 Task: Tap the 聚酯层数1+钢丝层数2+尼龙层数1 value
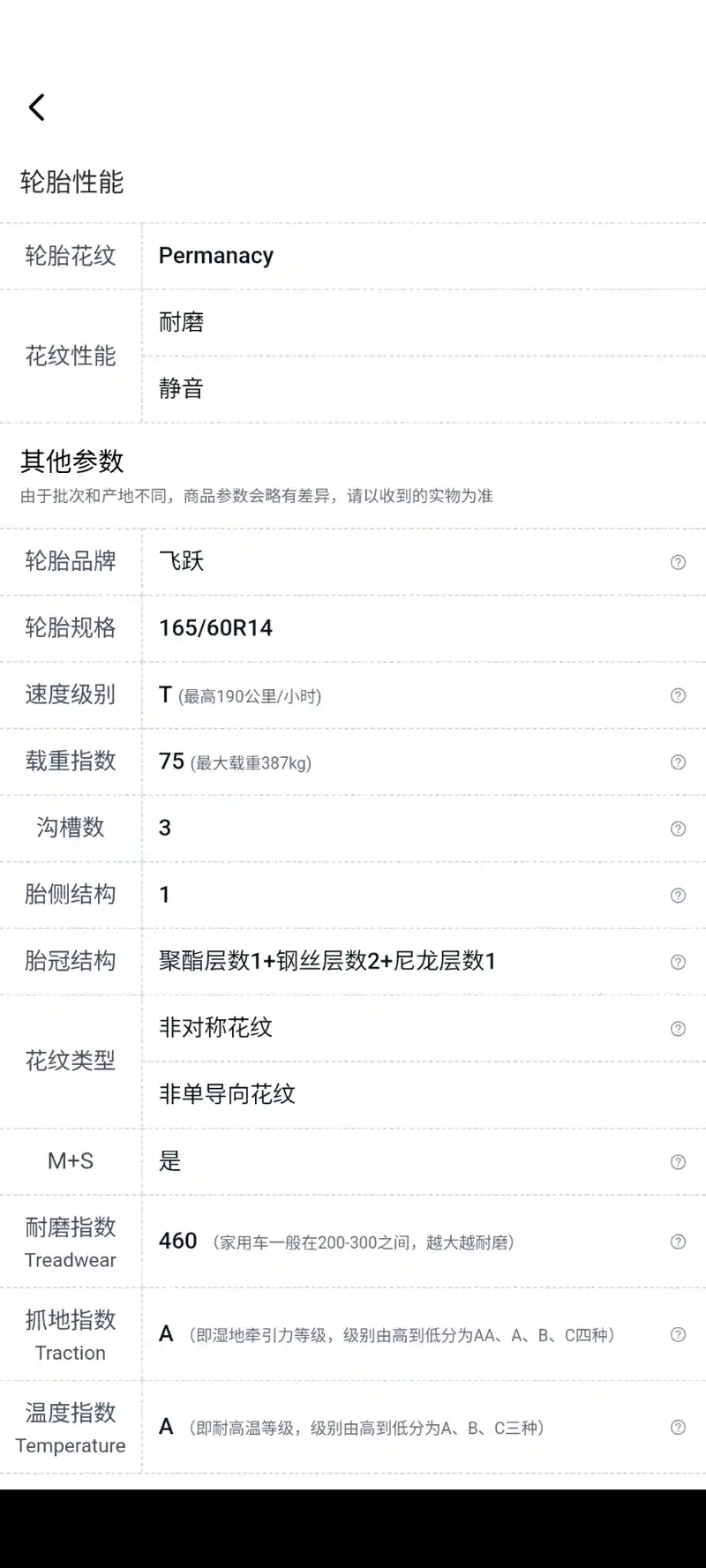(x=327, y=961)
